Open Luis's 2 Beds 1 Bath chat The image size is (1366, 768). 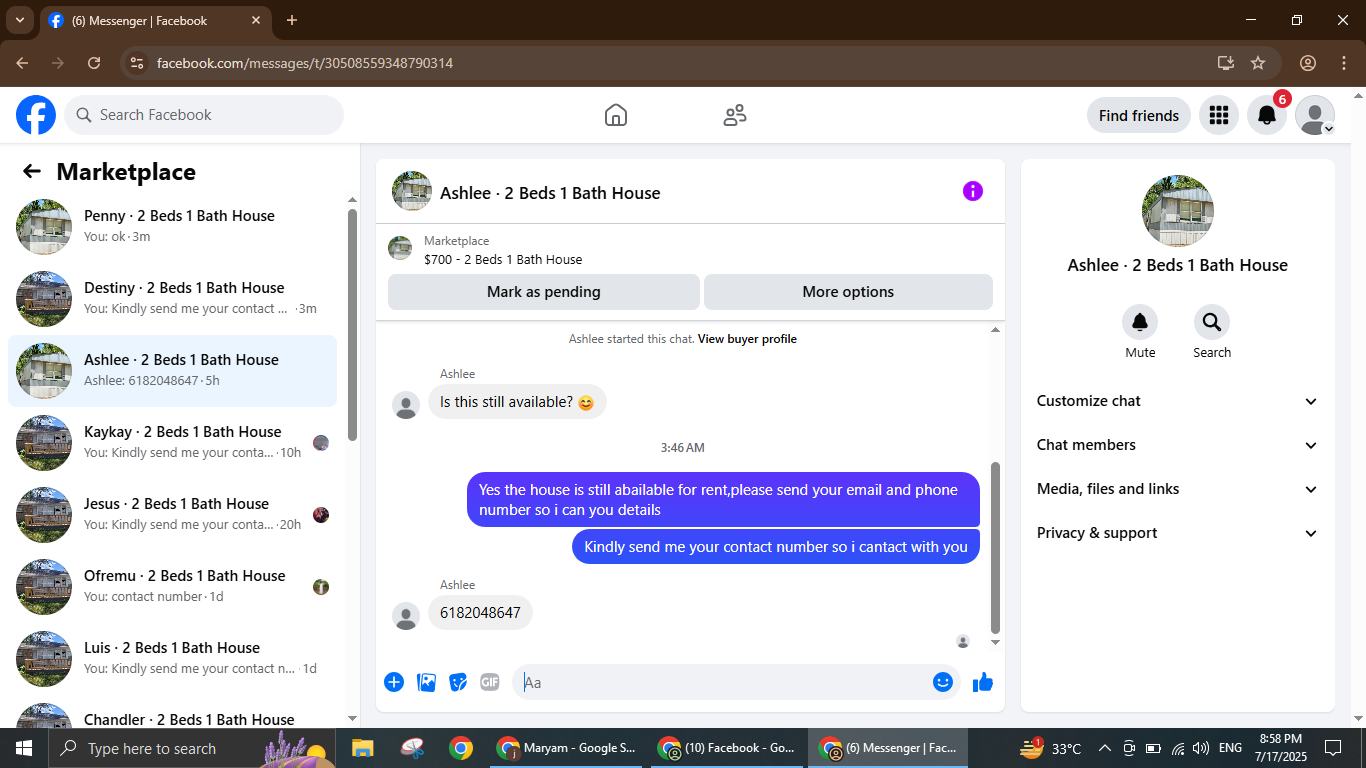[173, 657]
